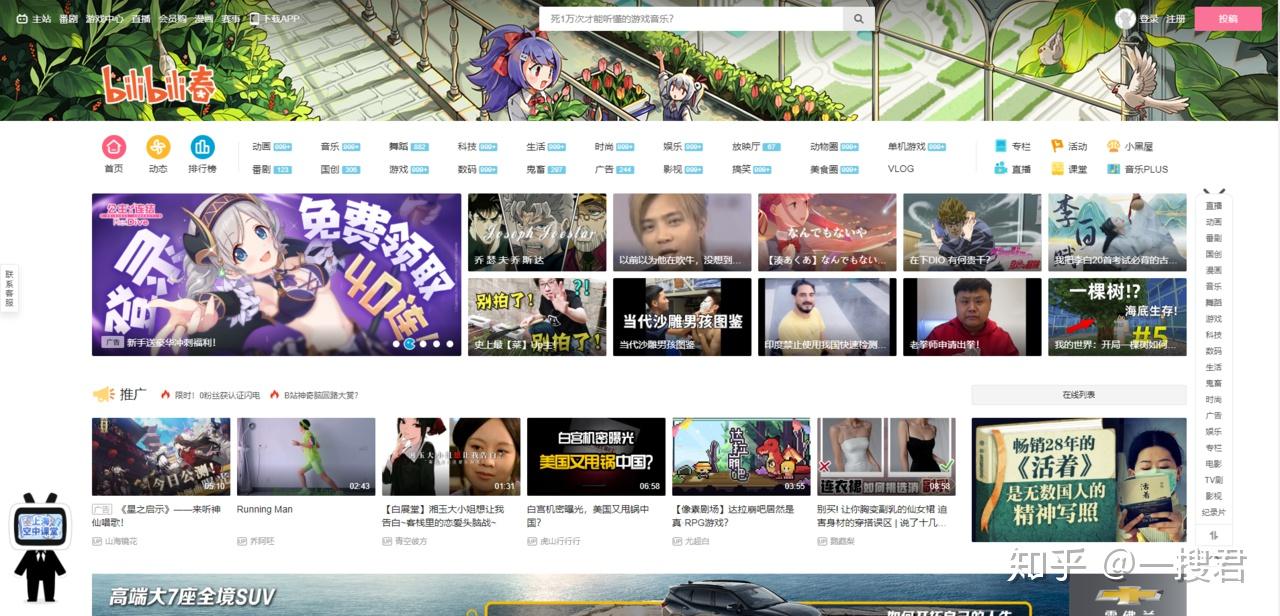
Task: Select the 美食圈 channel
Action: (834, 169)
